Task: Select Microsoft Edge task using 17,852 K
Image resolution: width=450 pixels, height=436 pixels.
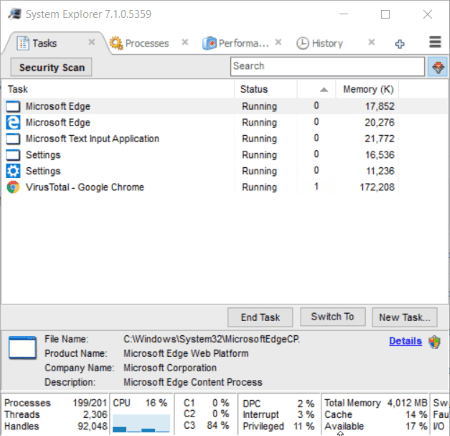Action: click(x=225, y=106)
